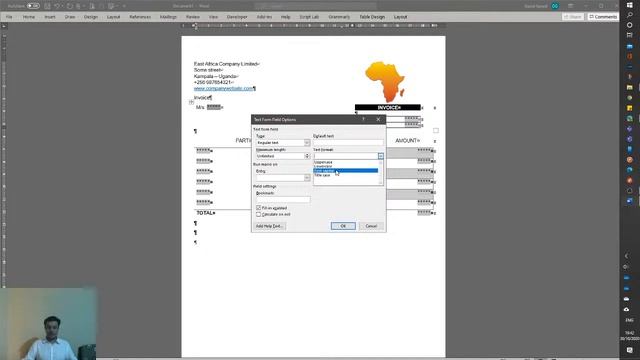Toggle the AutoSave switch
640x360 pixels.
[x=33, y=6]
